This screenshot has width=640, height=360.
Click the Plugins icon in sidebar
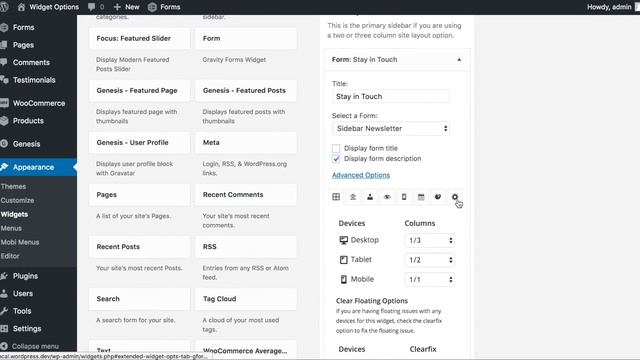pos(4,276)
